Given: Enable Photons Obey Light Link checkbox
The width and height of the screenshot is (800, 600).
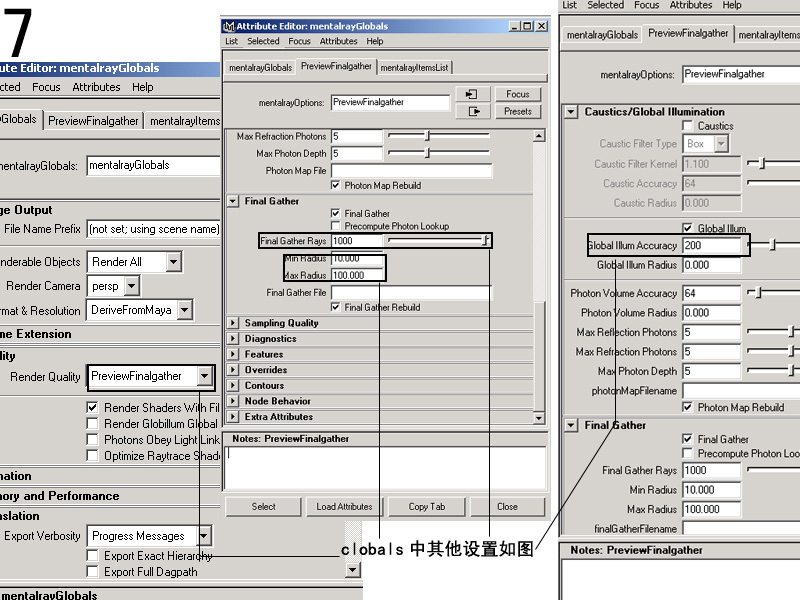Looking at the screenshot, I should tap(92, 439).
